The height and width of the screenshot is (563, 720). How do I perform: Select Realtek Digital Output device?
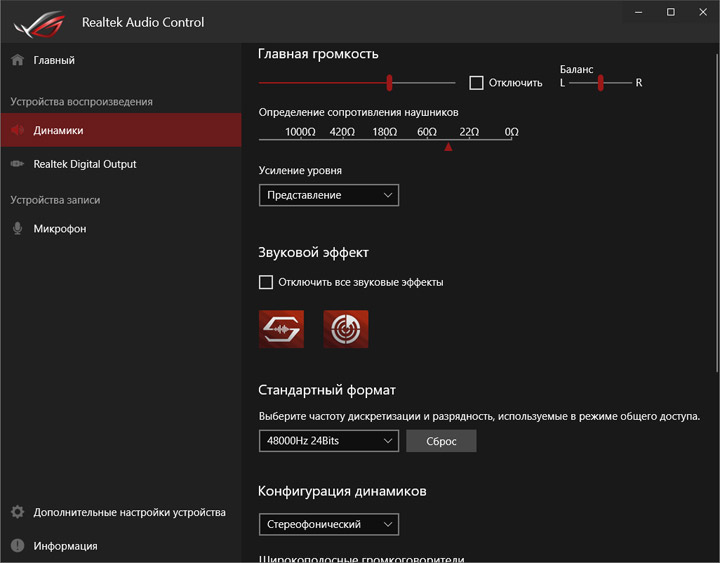click(121, 164)
